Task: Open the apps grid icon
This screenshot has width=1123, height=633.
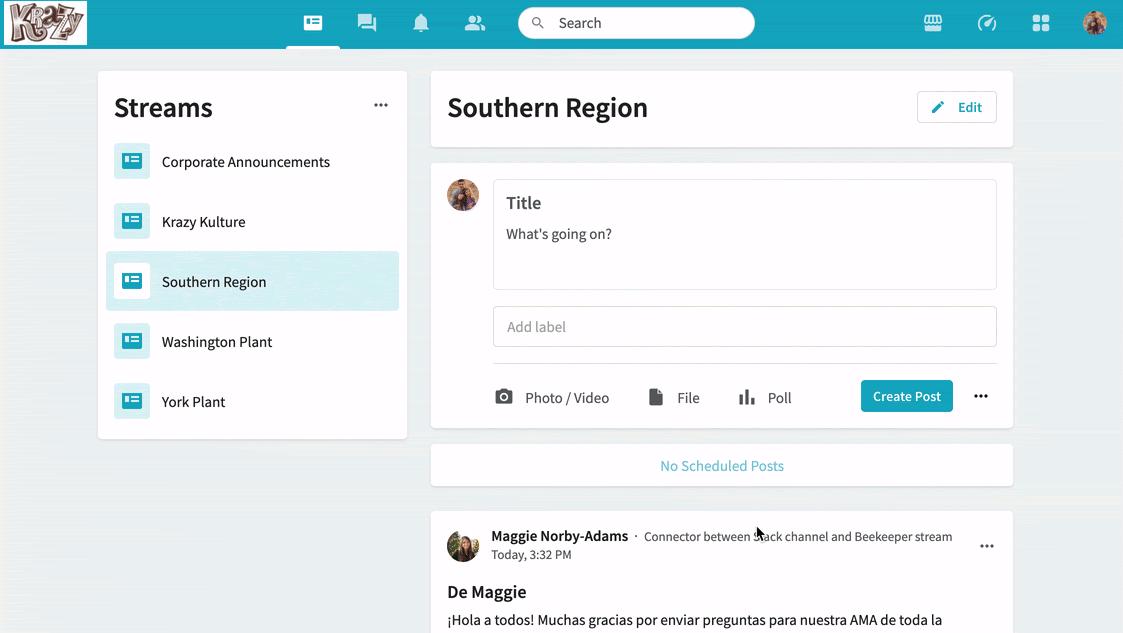Action: coord(1041,23)
